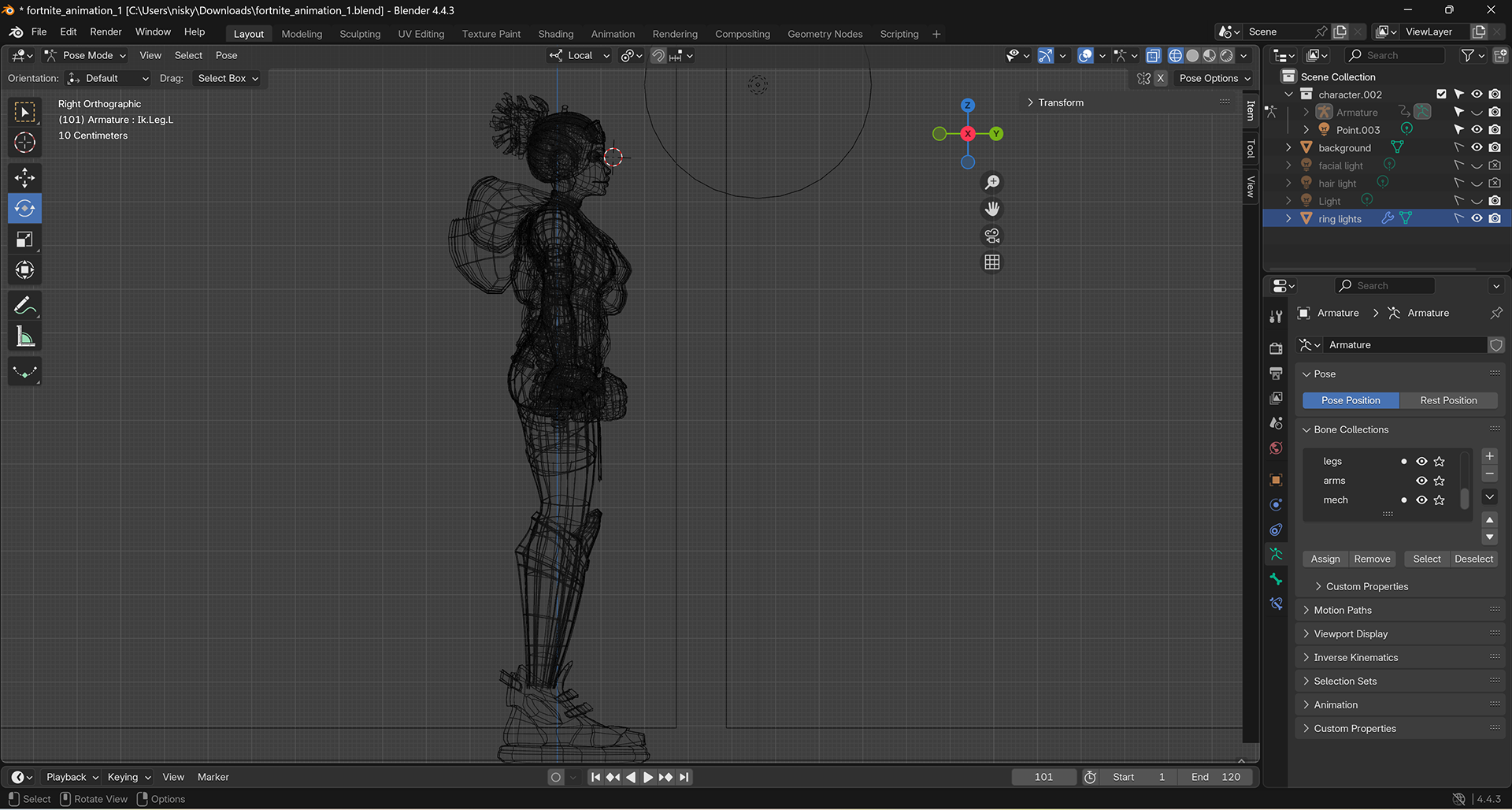Screen dimensions: 1512x810
Task: Jump to the first frame
Action: [x=595, y=777]
